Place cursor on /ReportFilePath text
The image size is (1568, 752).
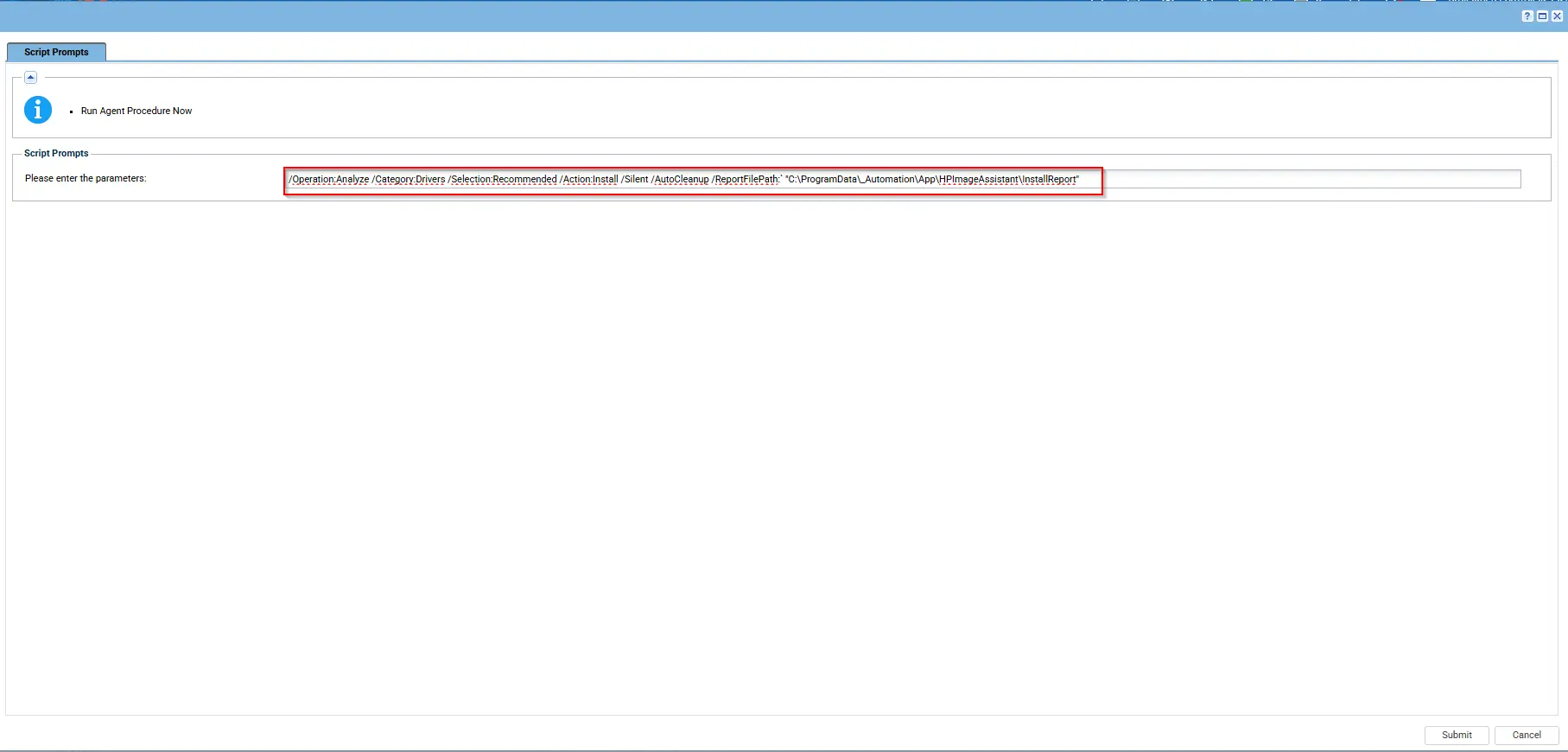746,180
